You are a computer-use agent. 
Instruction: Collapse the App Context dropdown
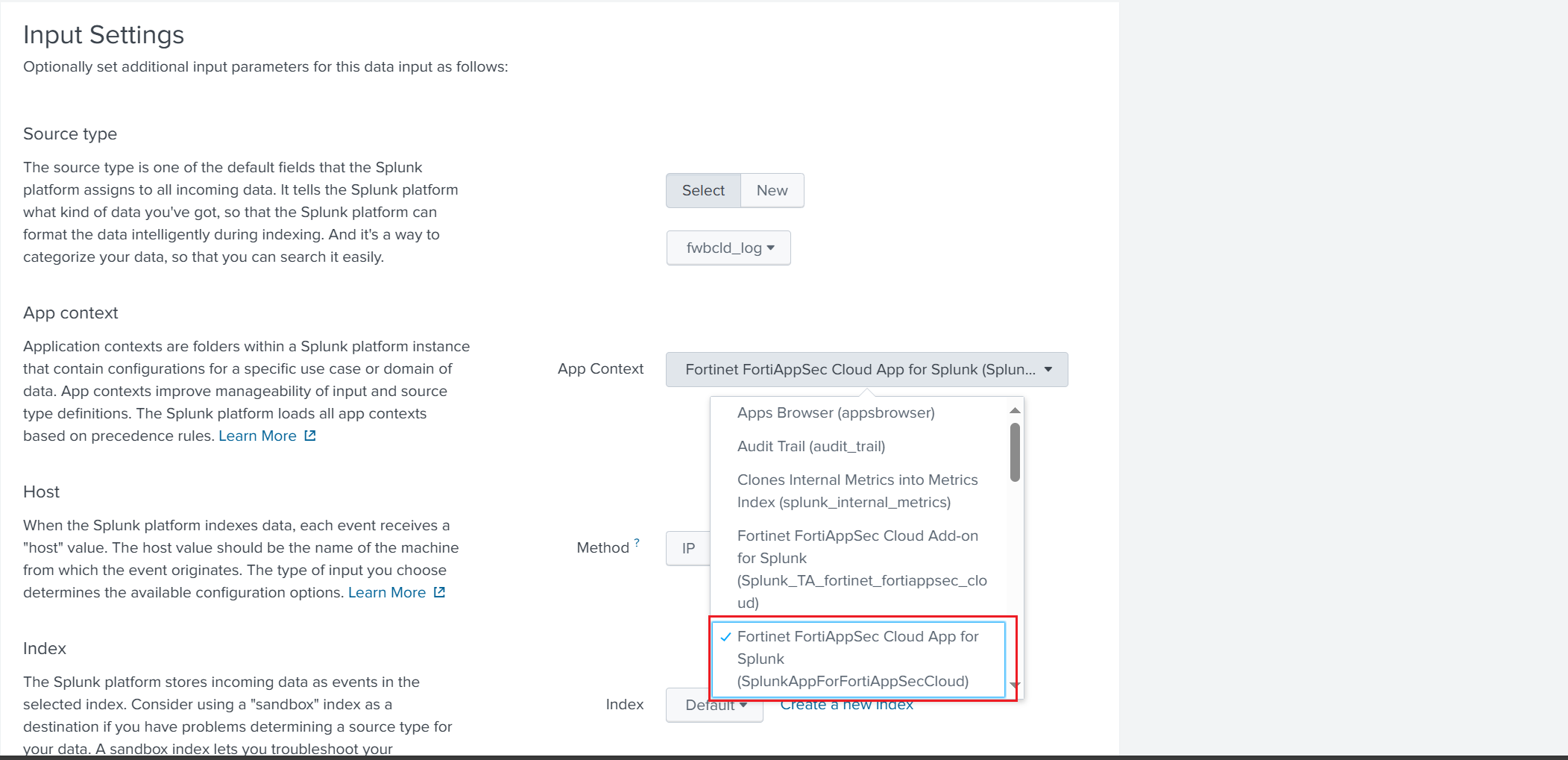[866, 369]
